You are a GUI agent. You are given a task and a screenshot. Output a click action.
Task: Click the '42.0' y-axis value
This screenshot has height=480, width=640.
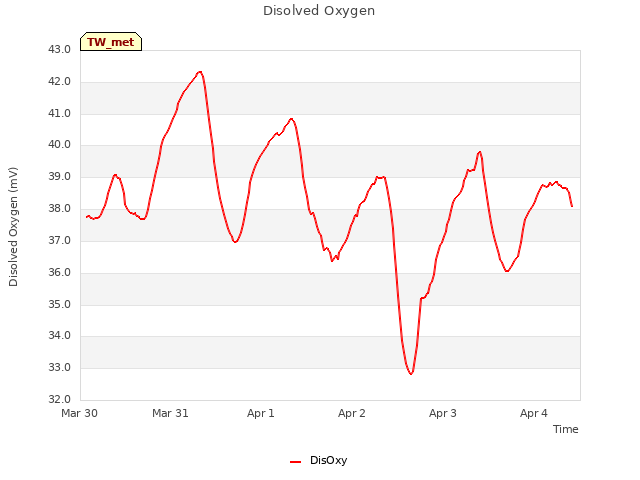pyautogui.click(x=60, y=81)
